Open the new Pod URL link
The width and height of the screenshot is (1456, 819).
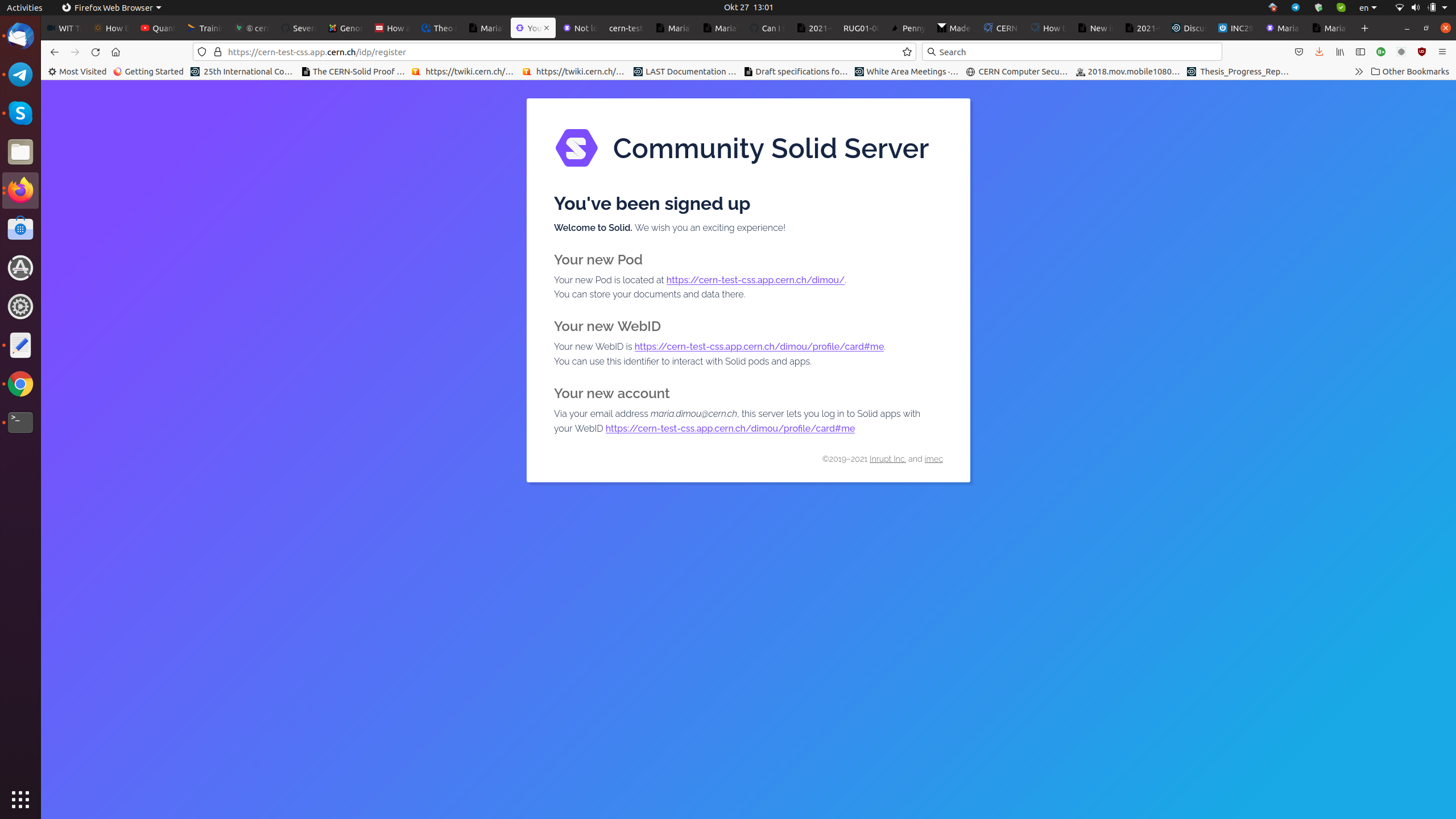coord(755,280)
